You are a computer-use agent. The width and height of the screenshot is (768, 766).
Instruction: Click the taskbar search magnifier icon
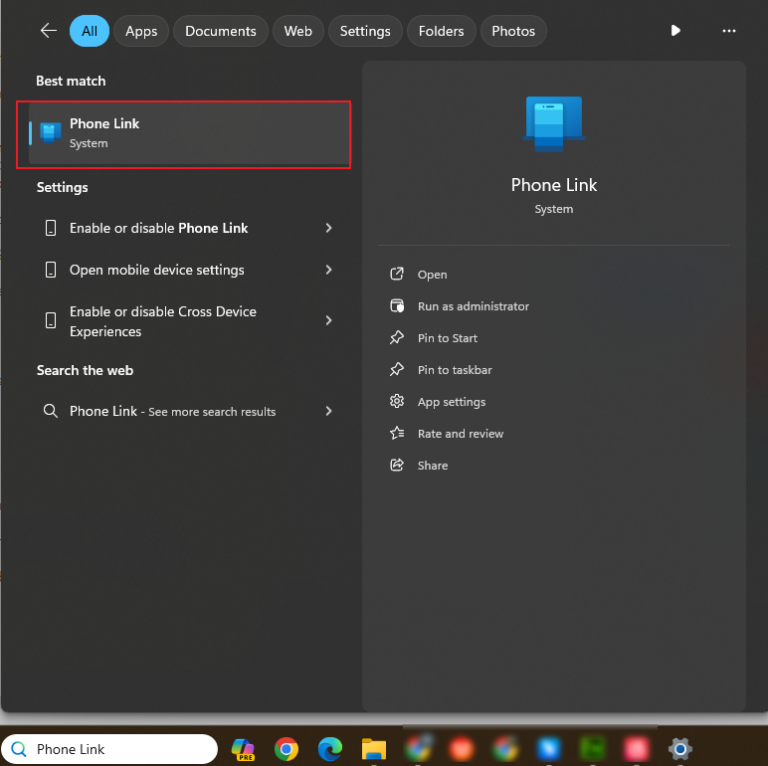[19, 749]
